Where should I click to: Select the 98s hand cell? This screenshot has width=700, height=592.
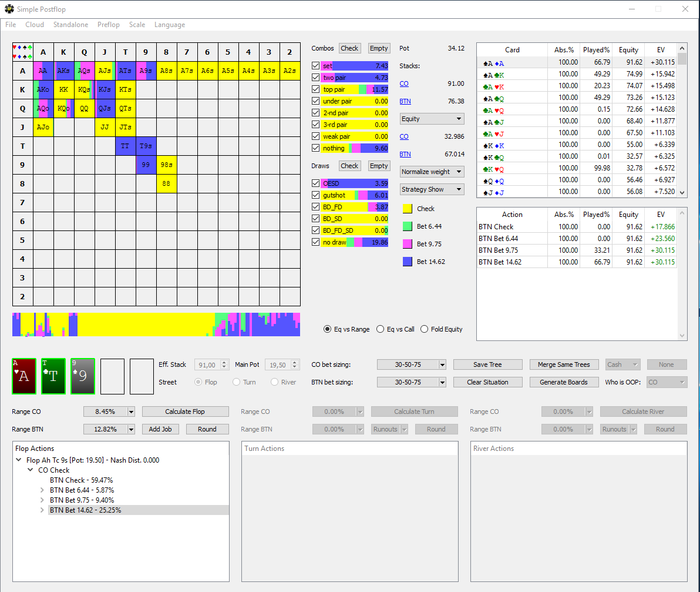167,165
